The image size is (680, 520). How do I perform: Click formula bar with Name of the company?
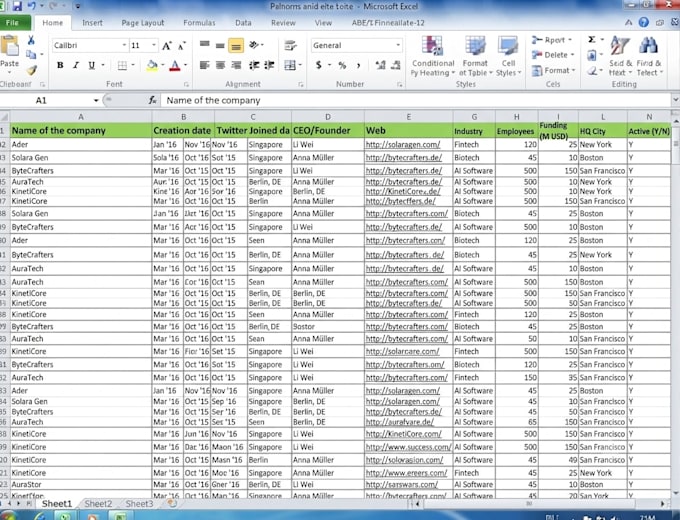(x=415, y=101)
